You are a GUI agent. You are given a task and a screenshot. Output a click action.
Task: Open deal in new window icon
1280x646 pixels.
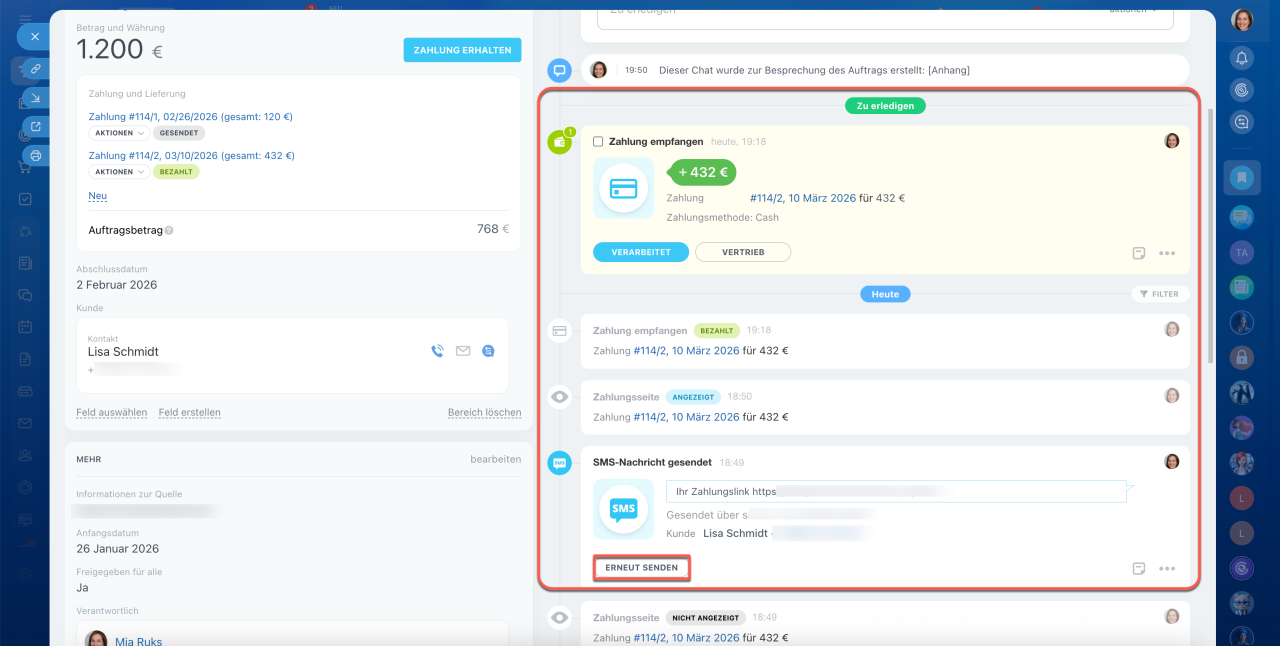point(36,127)
